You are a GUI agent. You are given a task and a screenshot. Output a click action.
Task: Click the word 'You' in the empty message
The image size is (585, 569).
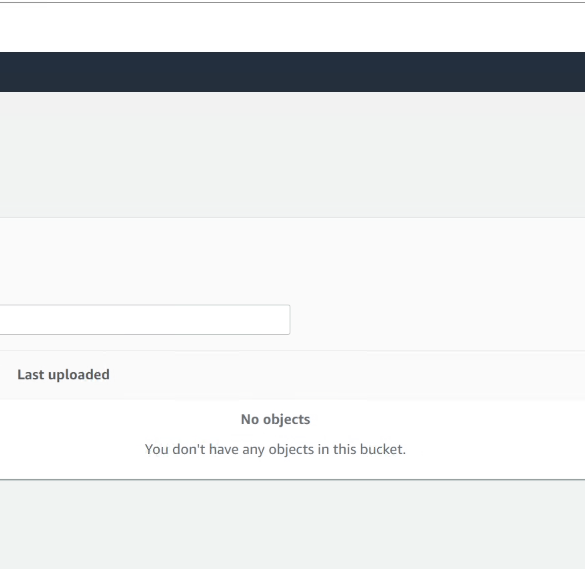157,449
